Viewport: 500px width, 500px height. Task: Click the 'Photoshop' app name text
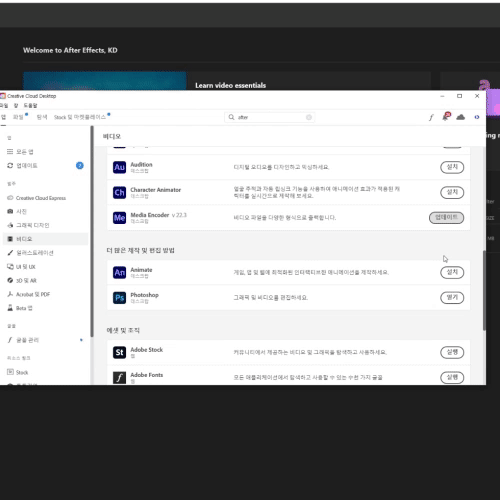(144, 295)
